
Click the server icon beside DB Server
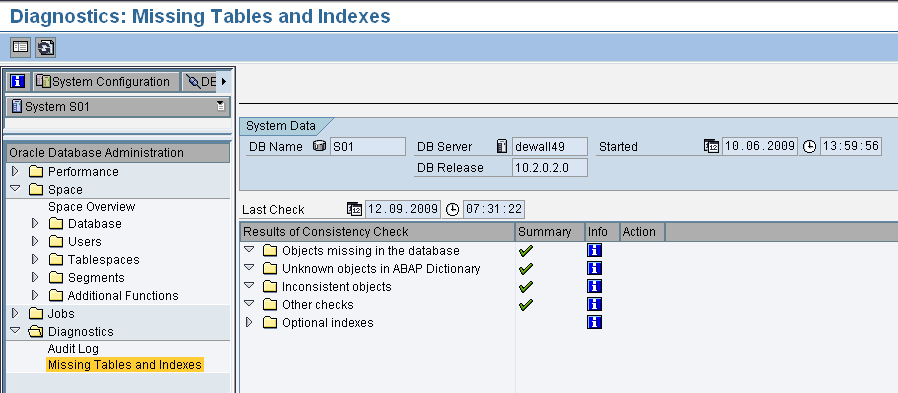502,147
